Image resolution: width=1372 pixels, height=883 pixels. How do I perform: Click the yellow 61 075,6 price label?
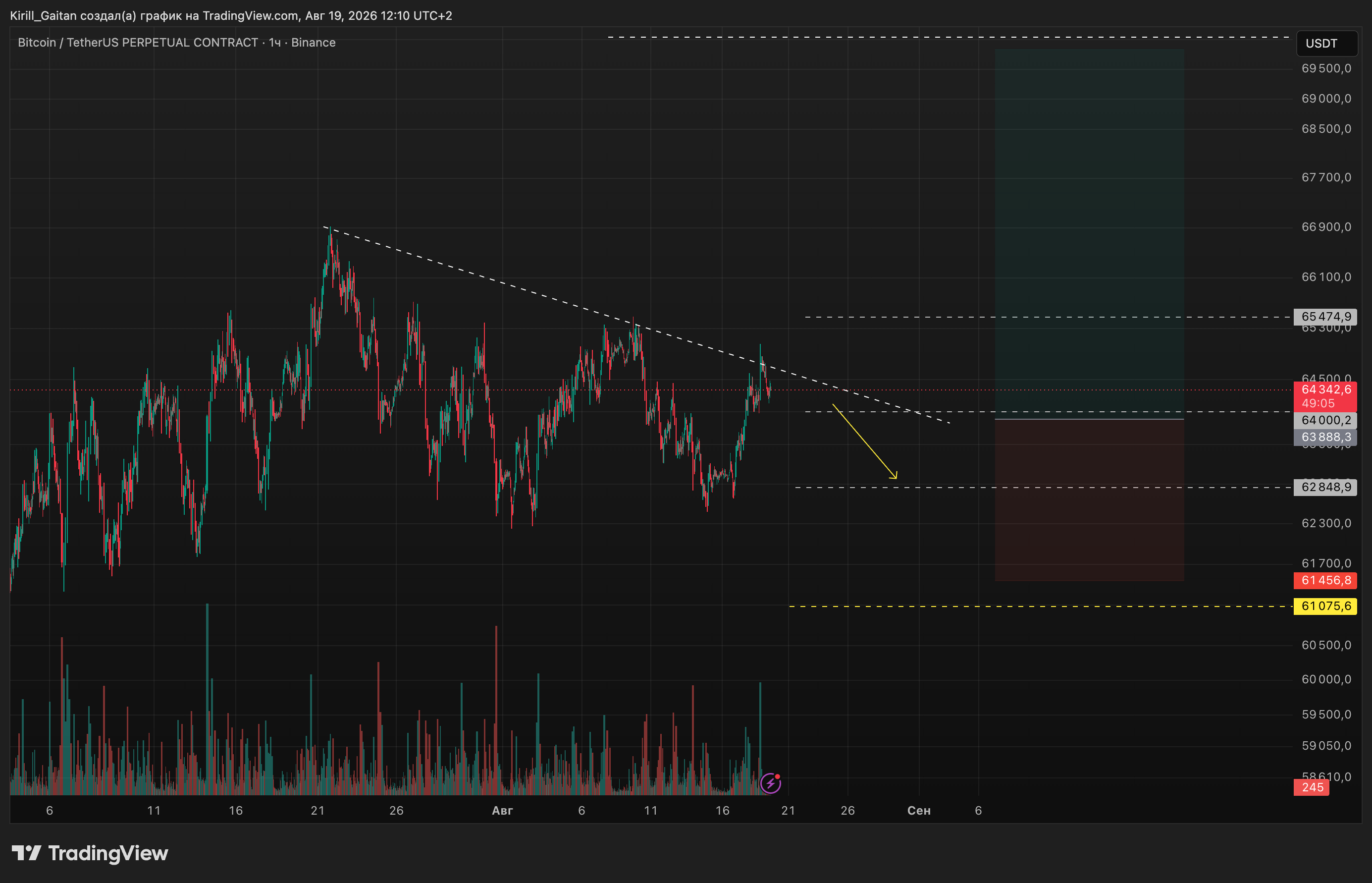tap(1325, 606)
